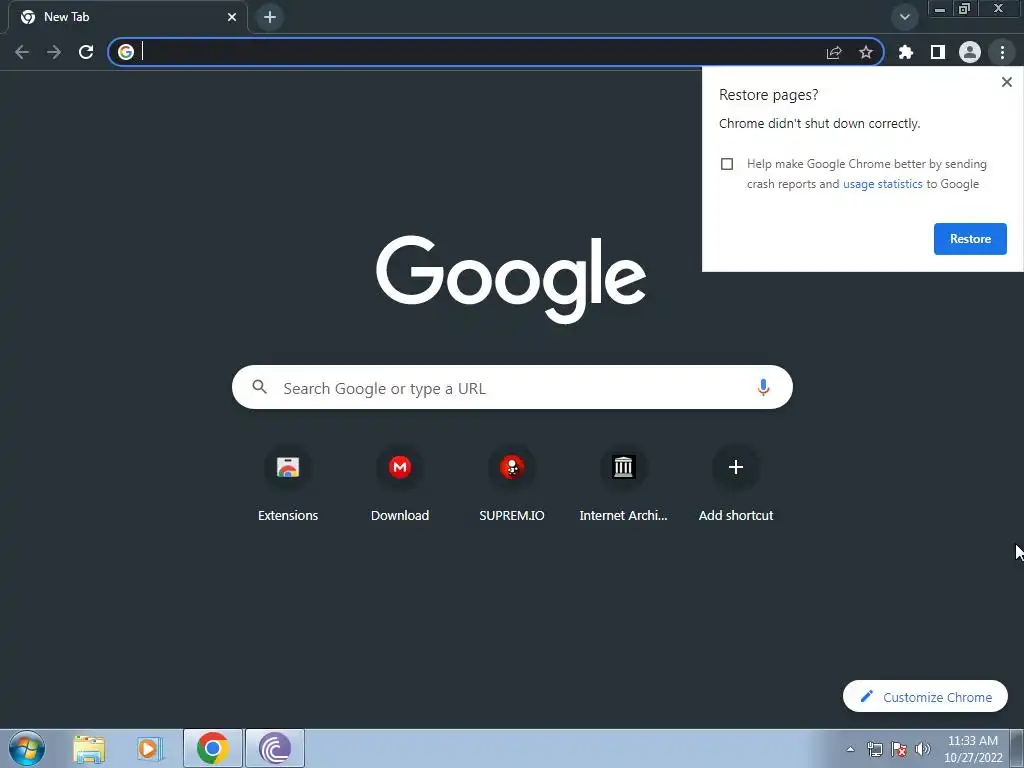The image size is (1024, 768).
Task: Open the volume speaker icon
Action: (x=923, y=750)
